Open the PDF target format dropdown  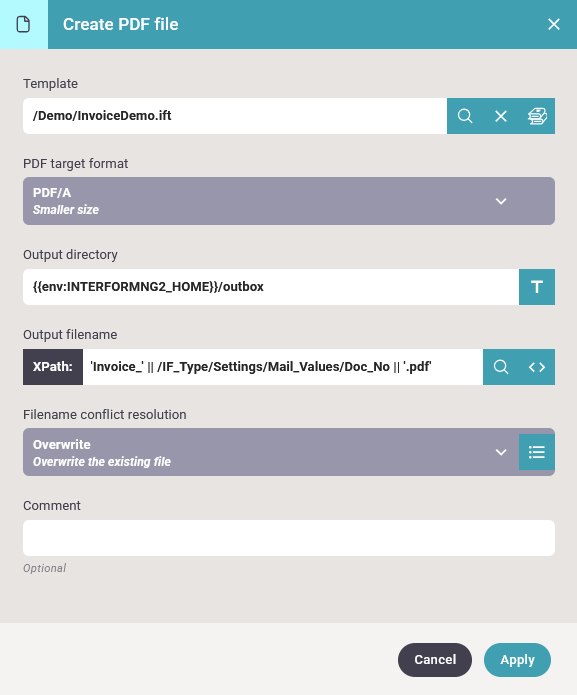289,201
